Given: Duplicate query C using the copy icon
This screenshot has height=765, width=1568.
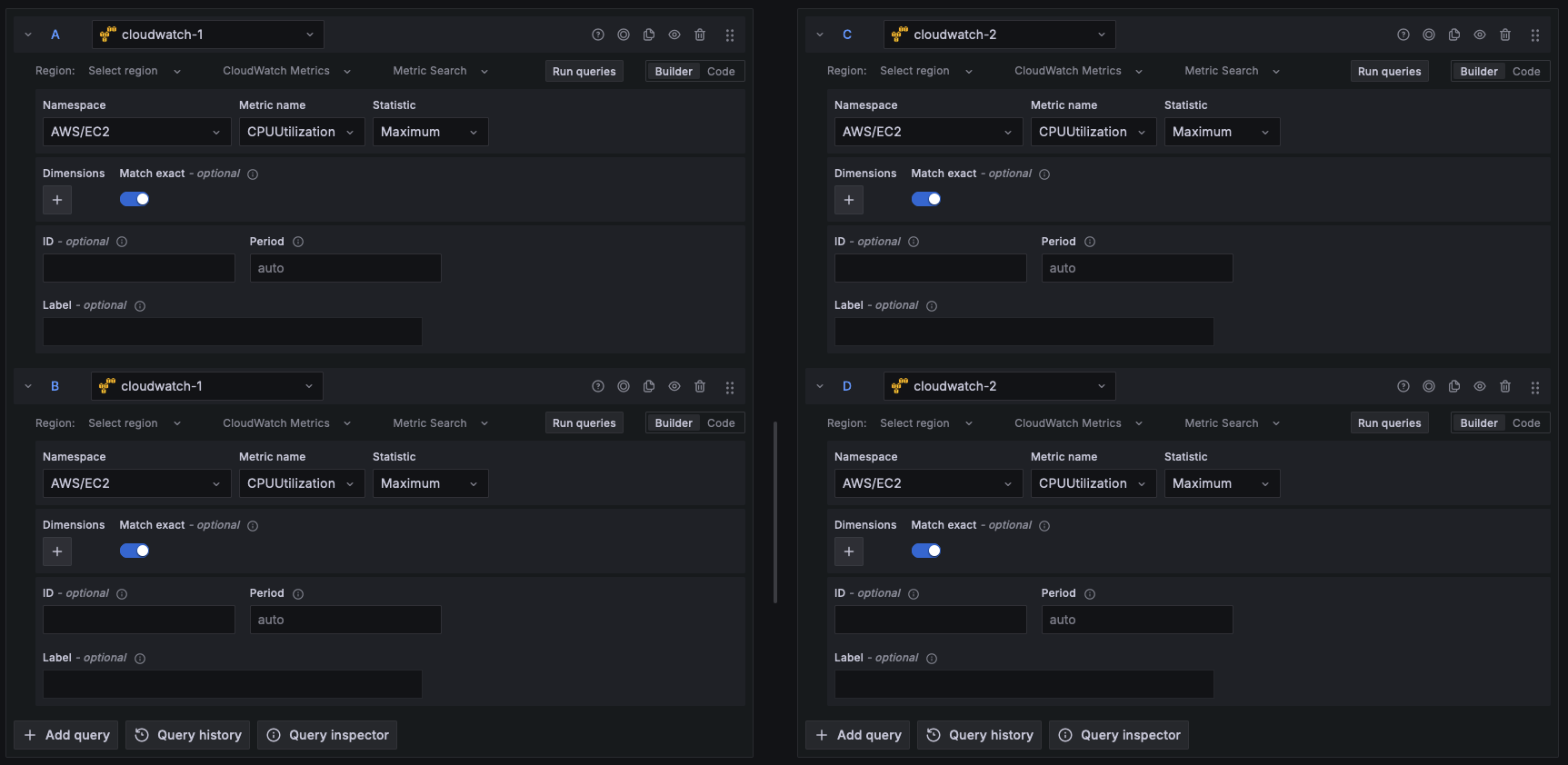Looking at the screenshot, I should [1454, 35].
